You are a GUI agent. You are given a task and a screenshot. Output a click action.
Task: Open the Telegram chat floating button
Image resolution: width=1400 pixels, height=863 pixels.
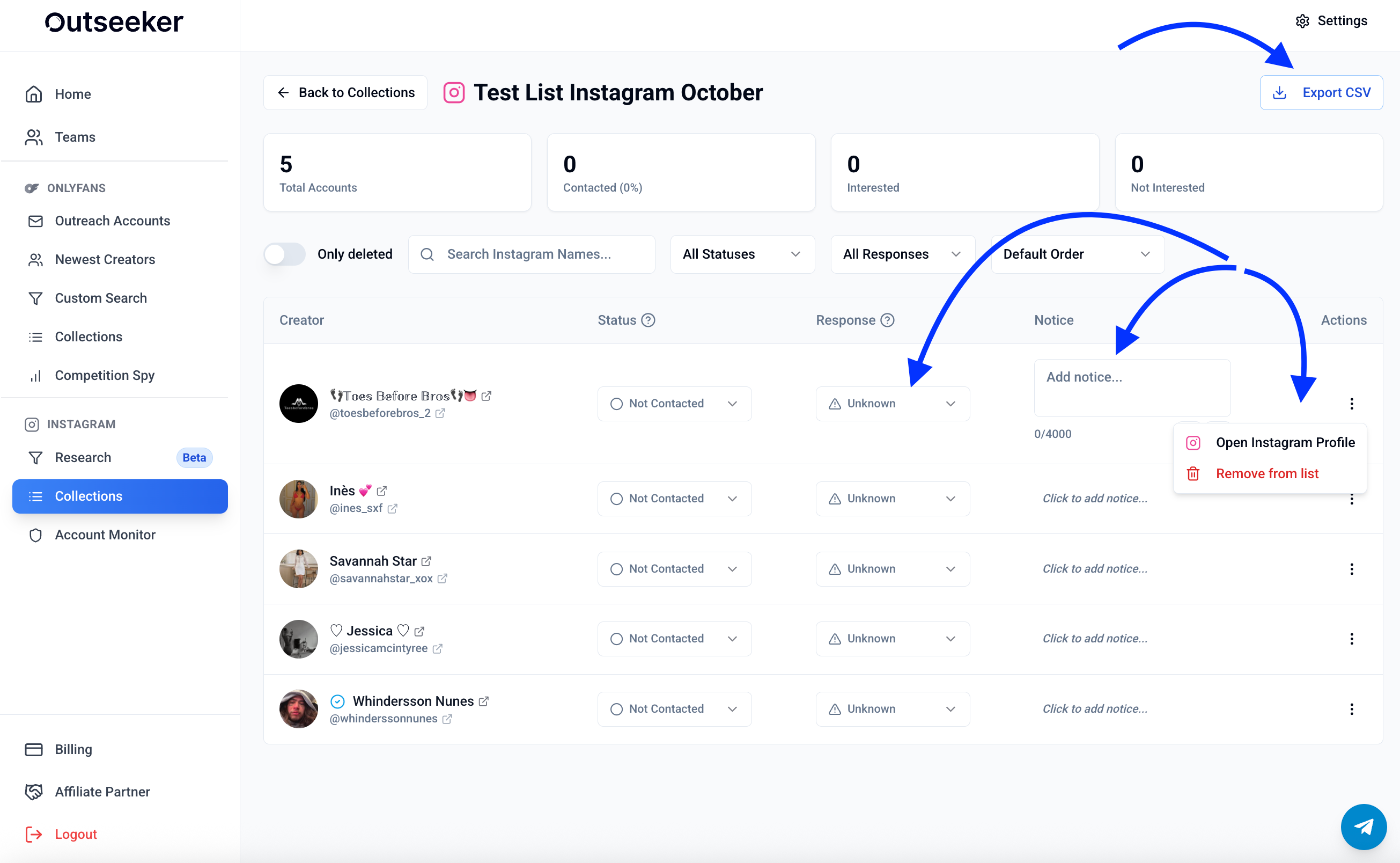(1364, 827)
